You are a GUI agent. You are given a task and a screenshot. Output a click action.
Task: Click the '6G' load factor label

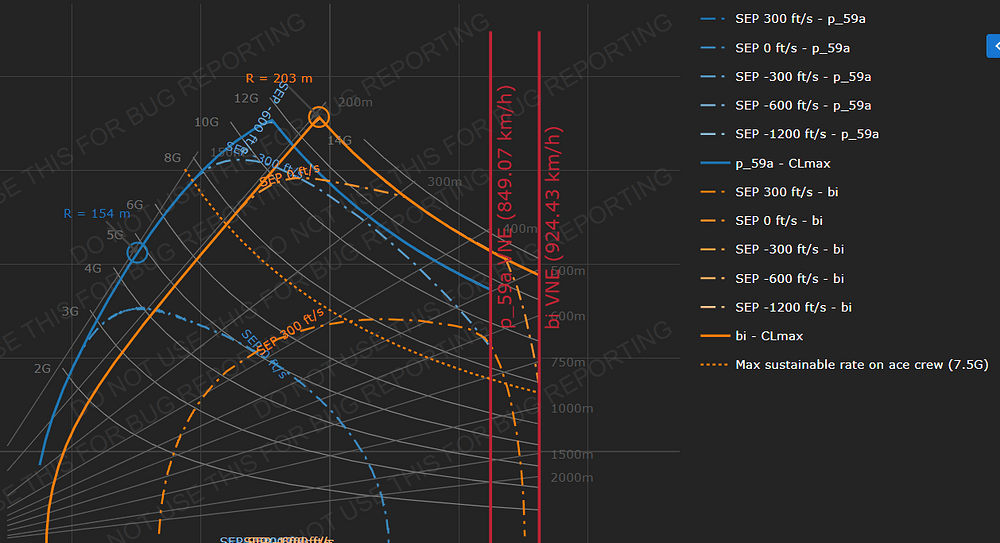click(135, 205)
